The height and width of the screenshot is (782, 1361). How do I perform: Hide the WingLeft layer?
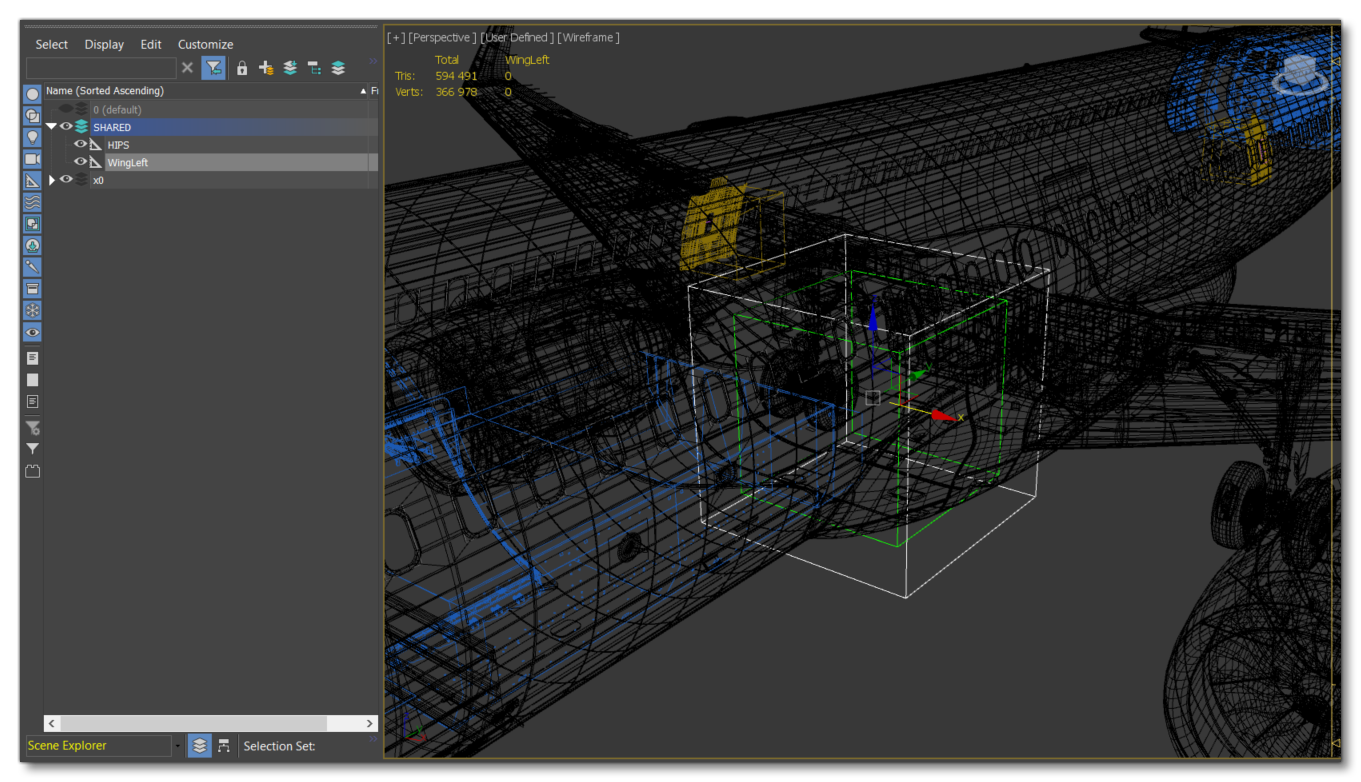(x=80, y=162)
